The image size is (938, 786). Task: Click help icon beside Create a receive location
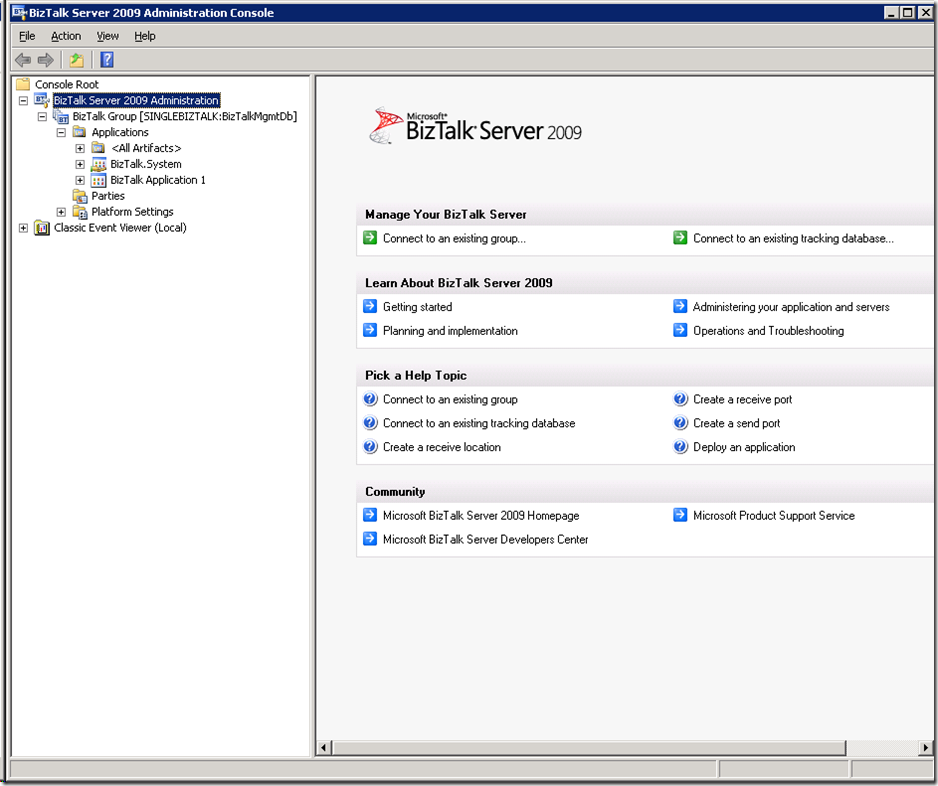pos(370,446)
